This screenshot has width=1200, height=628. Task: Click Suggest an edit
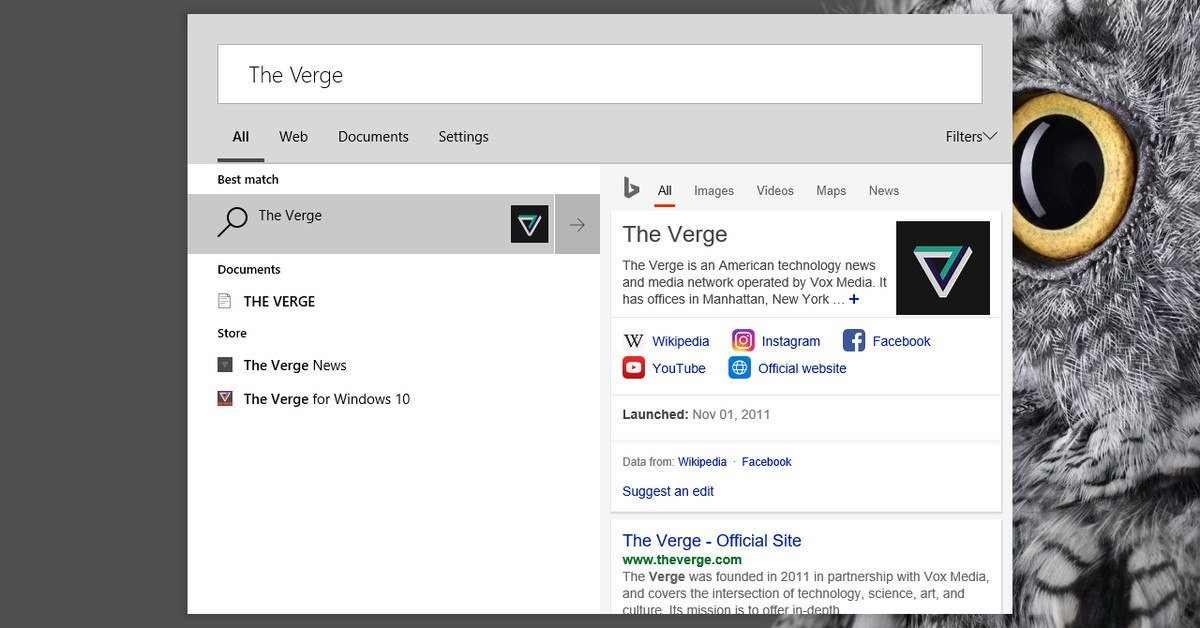[x=668, y=491]
